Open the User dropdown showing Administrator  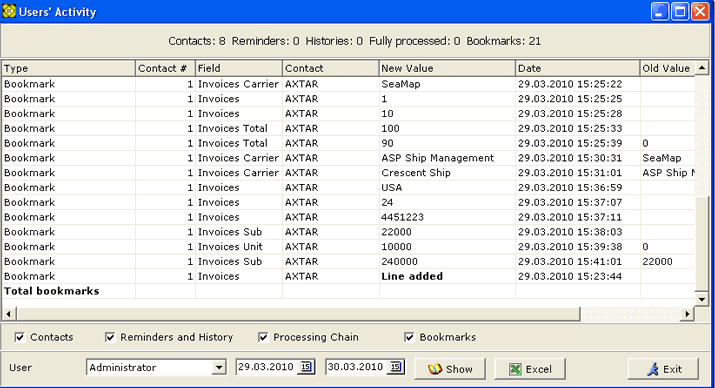tap(219, 367)
